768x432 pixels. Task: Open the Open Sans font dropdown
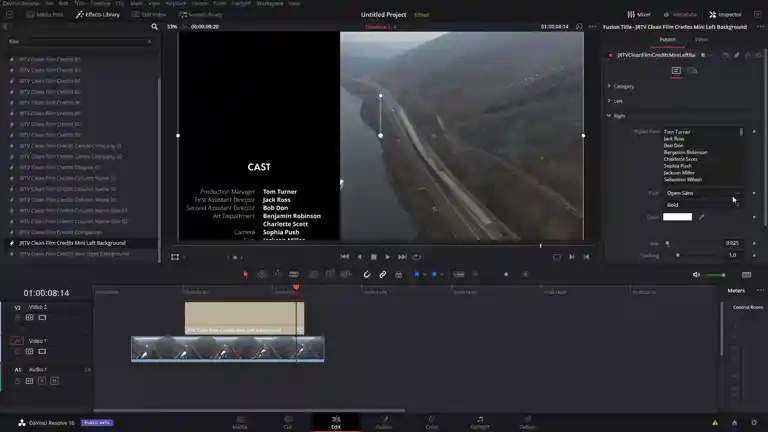pos(702,193)
